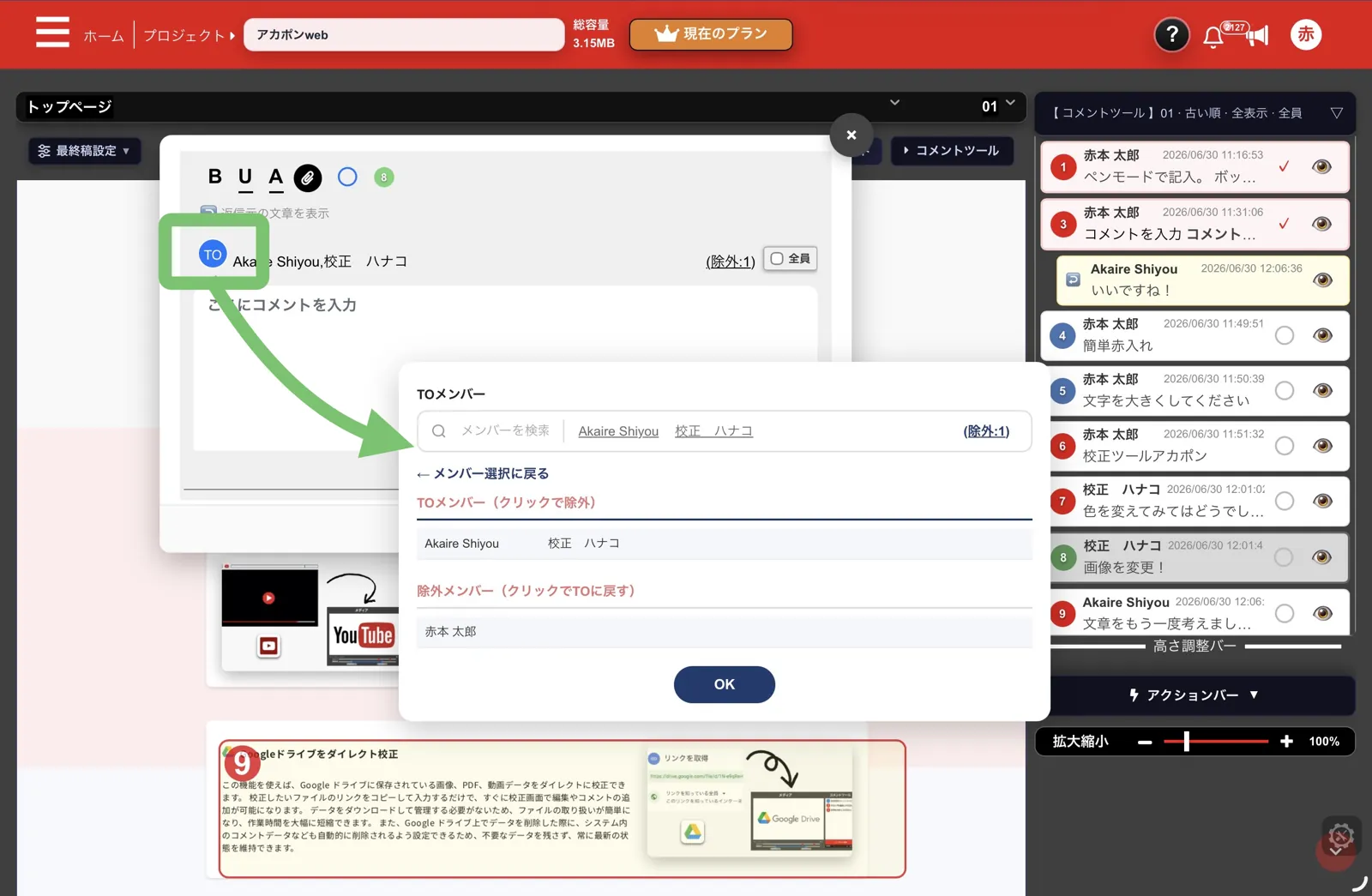Mark comment 9 by Akaire Shiyou done
Screen dimensions: 1372x896
[1285, 613]
